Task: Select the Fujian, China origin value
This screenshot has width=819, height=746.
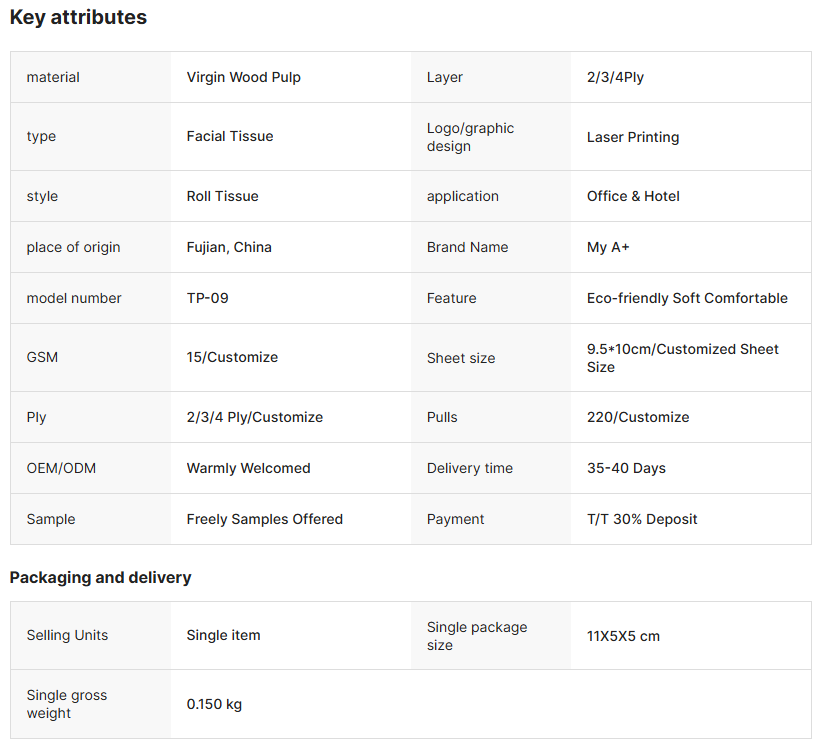Action: coord(229,247)
